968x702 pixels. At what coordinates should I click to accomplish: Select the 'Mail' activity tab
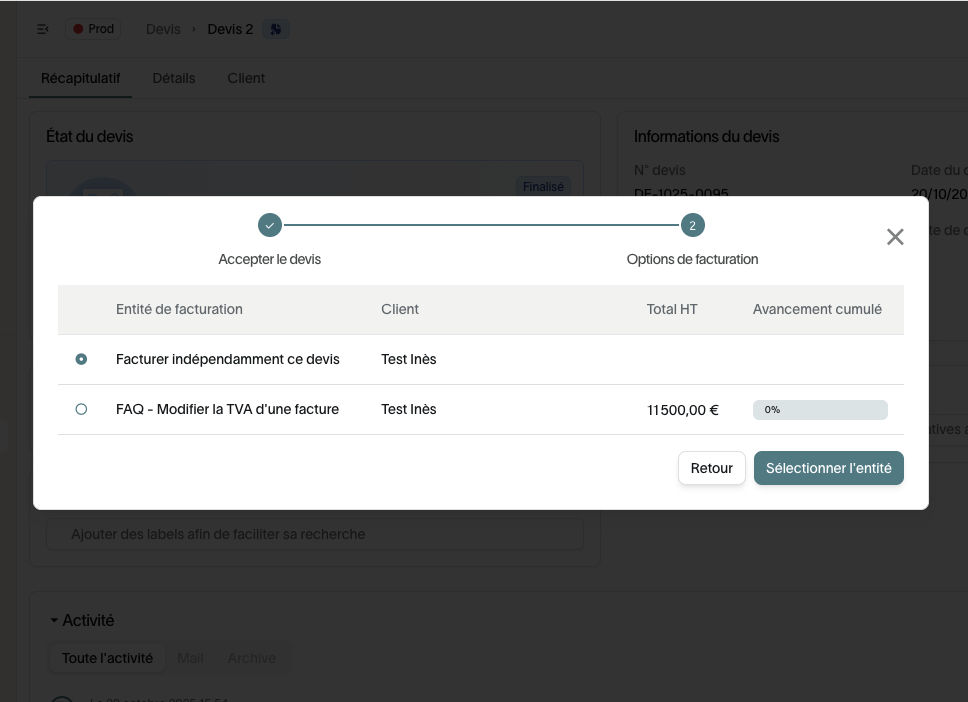pos(190,658)
